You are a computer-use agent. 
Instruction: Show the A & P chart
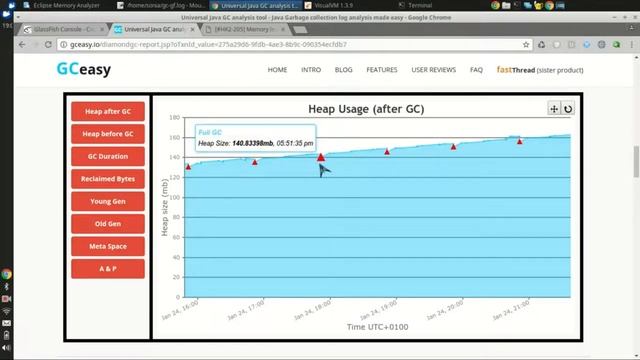[108, 269]
